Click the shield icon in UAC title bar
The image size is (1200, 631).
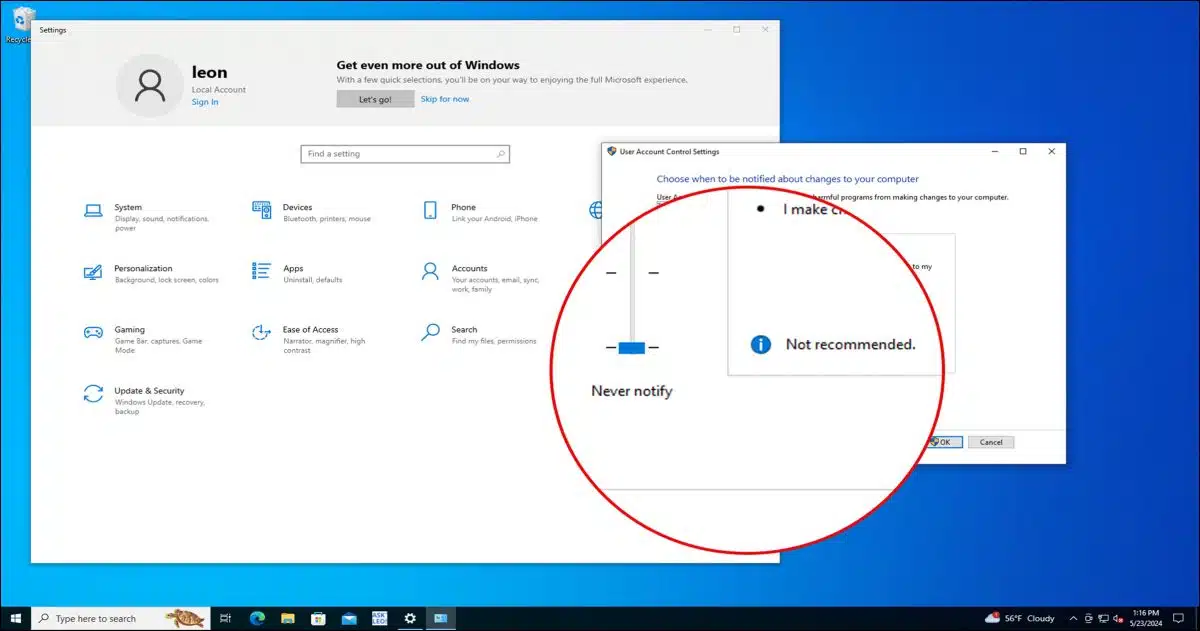(612, 152)
